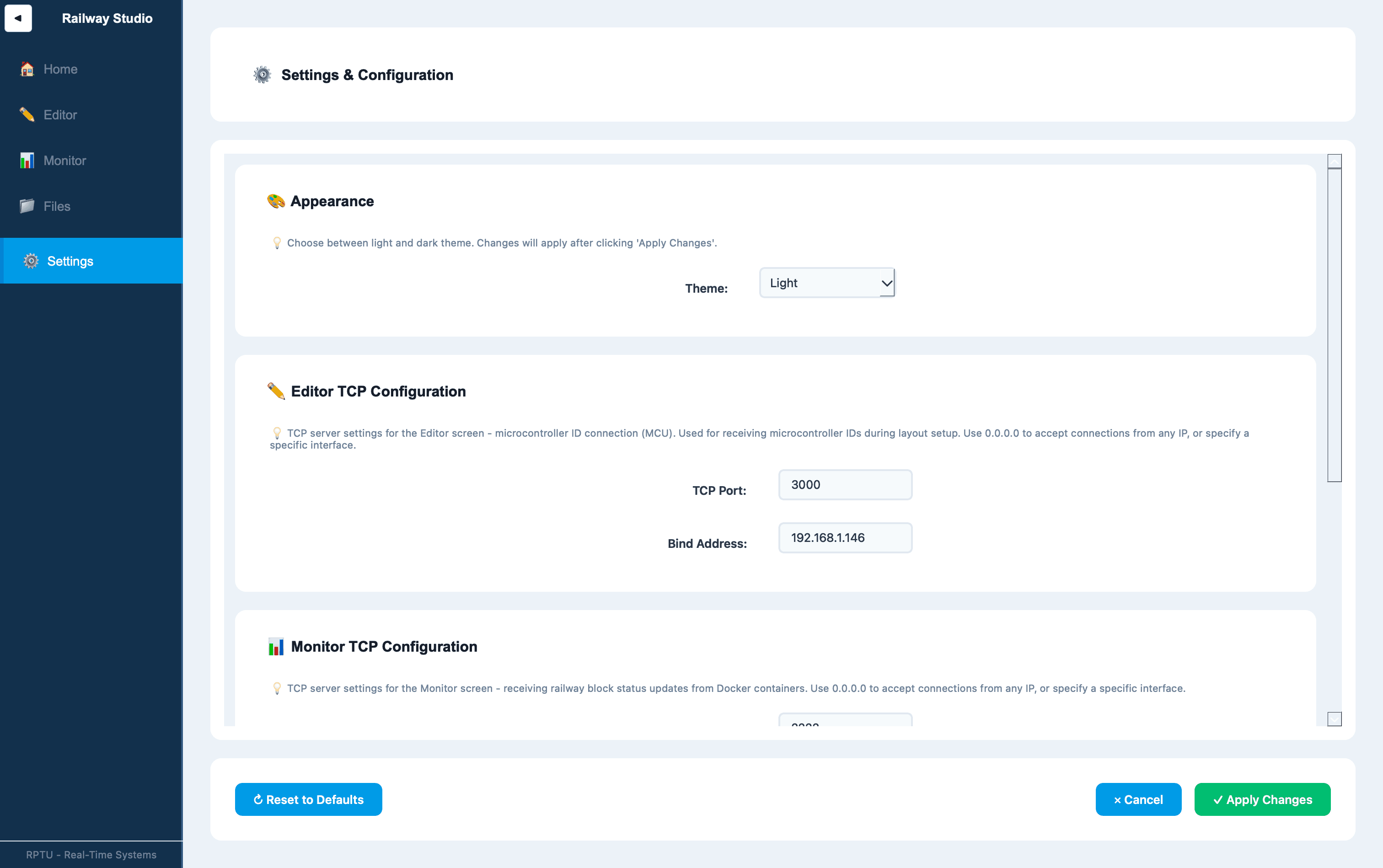This screenshot has width=1383, height=868.
Task: Collapse sidebar with the back arrow button
Action: pyautogui.click(x=18, y=18)
